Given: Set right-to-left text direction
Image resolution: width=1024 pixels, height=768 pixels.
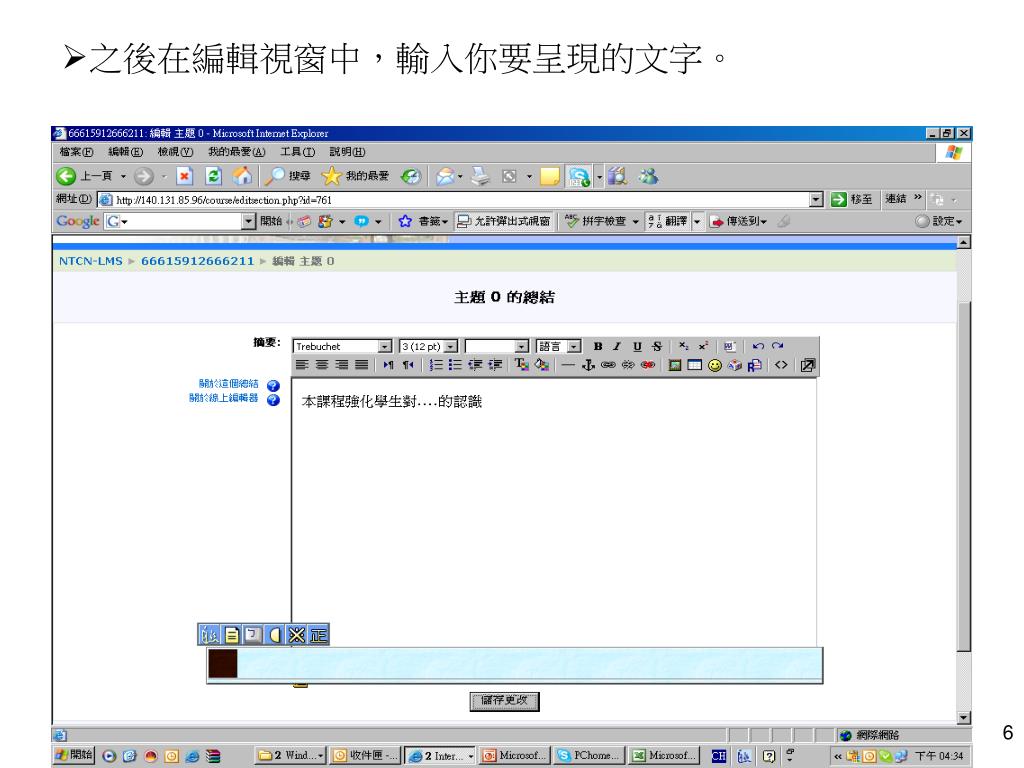Looking at the screenshot, I should [x=408, y=365].
